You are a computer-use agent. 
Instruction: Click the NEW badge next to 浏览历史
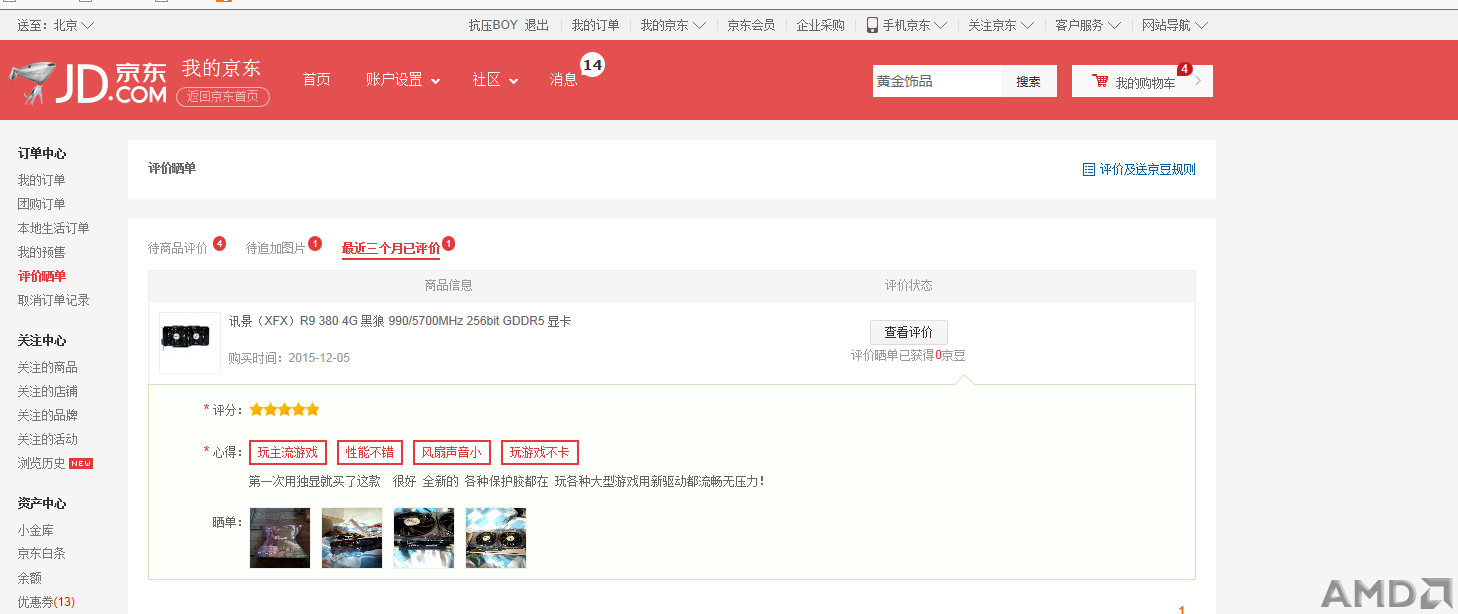(x=81, y=463)
